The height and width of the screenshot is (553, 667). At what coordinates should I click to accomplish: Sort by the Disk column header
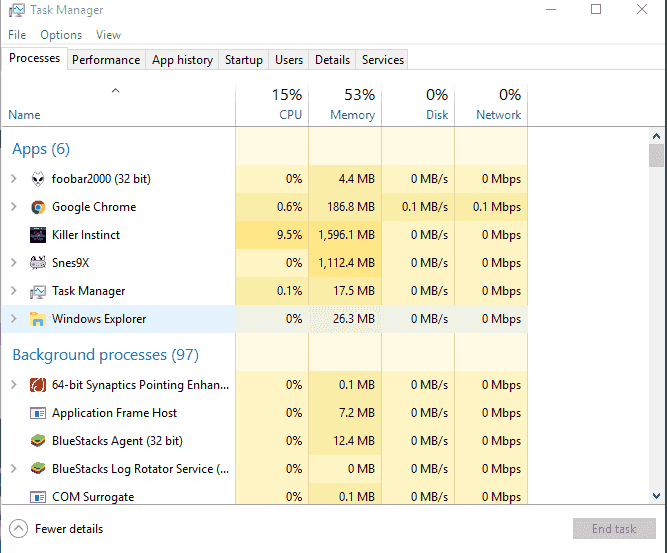pos(418,104)
